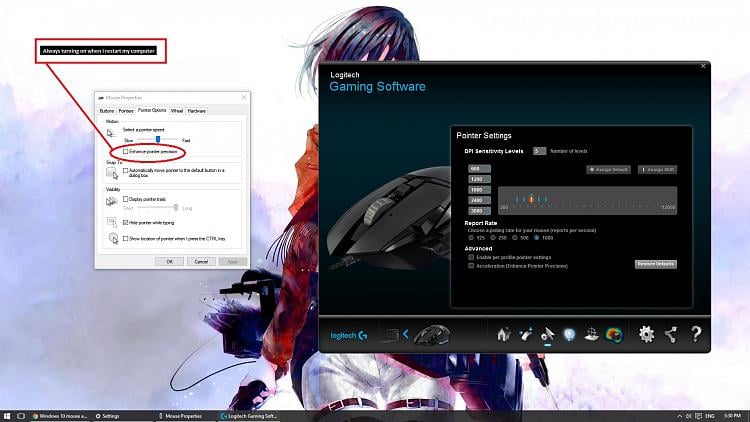
Task: Close the Mouse Properties dialog
Action: tap(244, 97)
